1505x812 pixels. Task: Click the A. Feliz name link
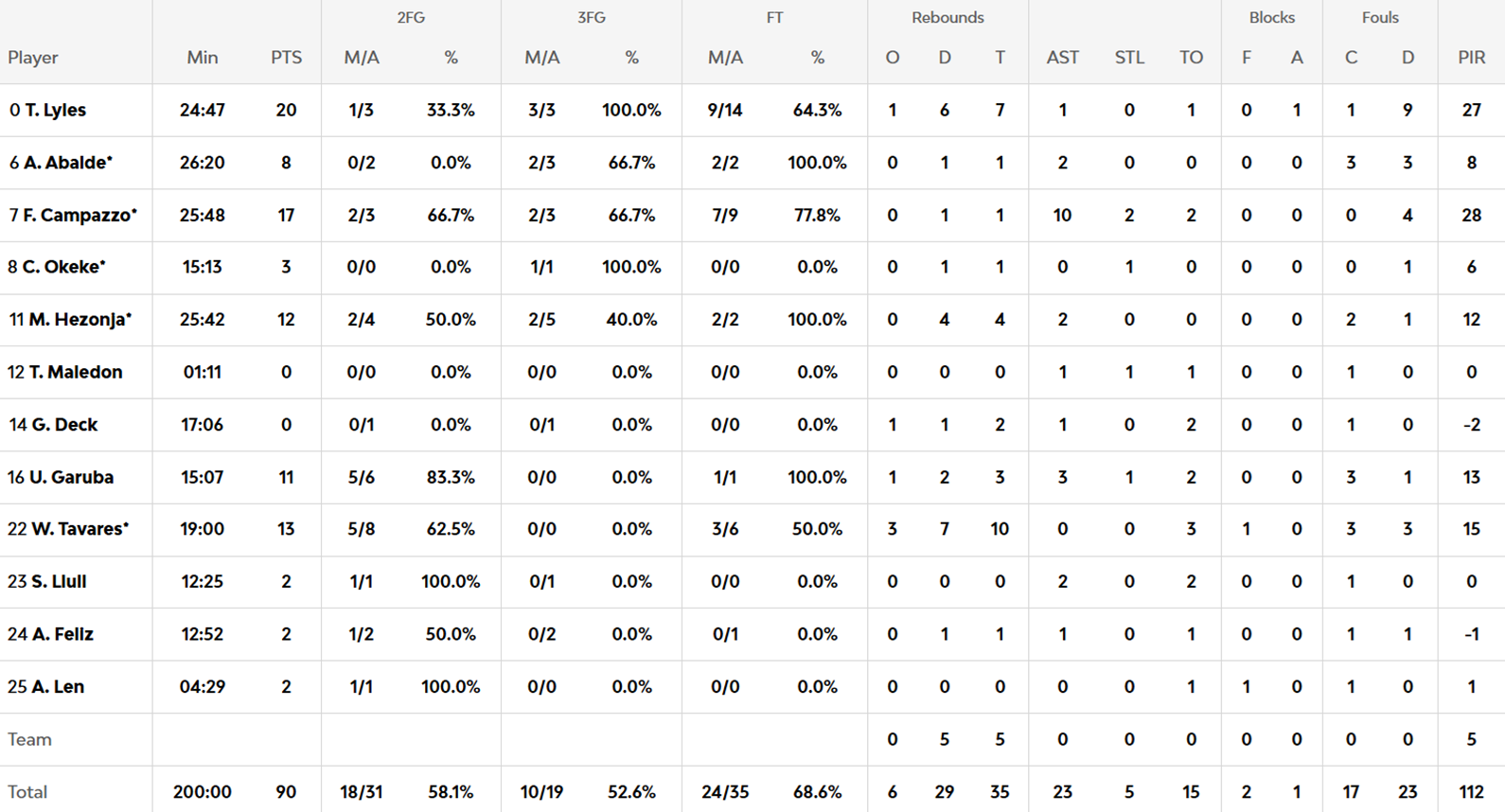[x=62, y=634]
